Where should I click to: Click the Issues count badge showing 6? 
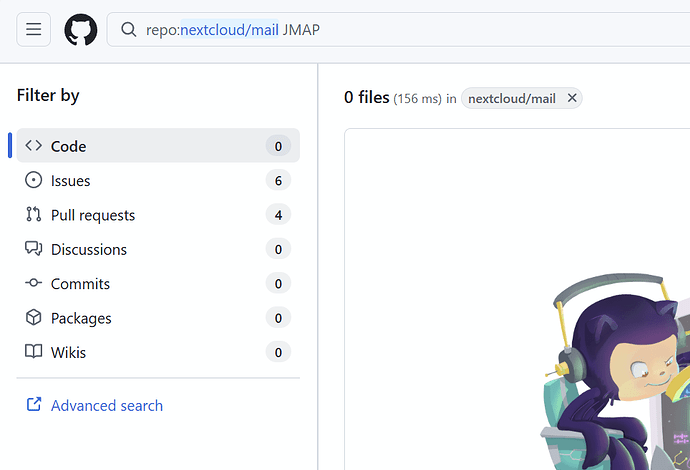tap(278, 180)
